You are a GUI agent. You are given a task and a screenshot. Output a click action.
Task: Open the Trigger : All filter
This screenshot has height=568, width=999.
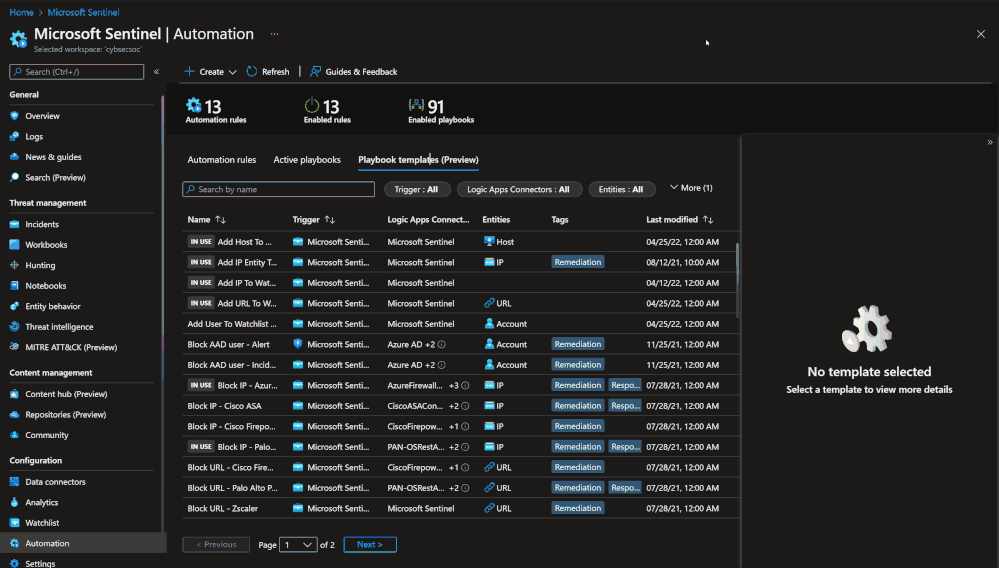click(x=417, y=189)
